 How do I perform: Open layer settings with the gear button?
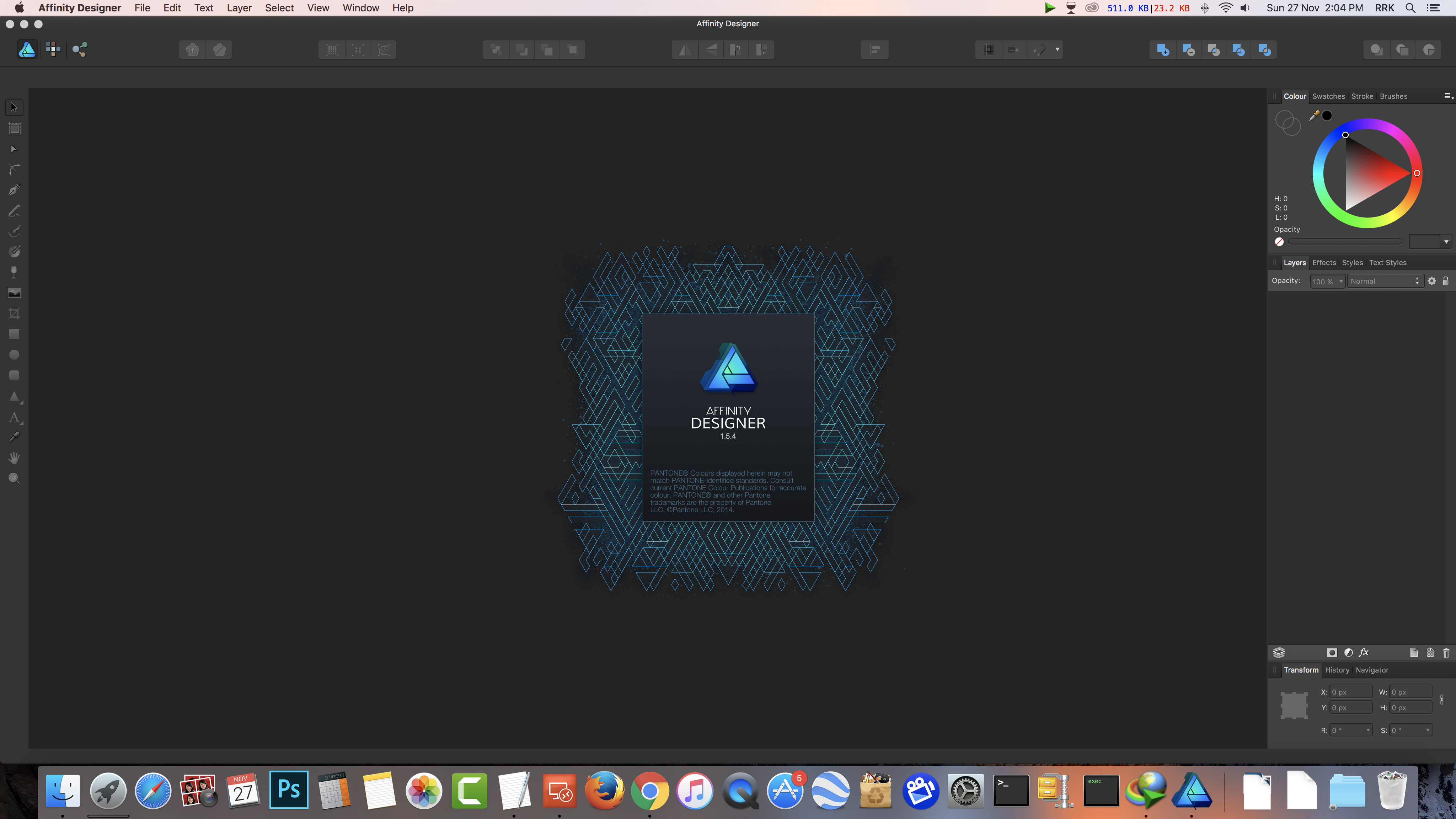pos(1432,281)
